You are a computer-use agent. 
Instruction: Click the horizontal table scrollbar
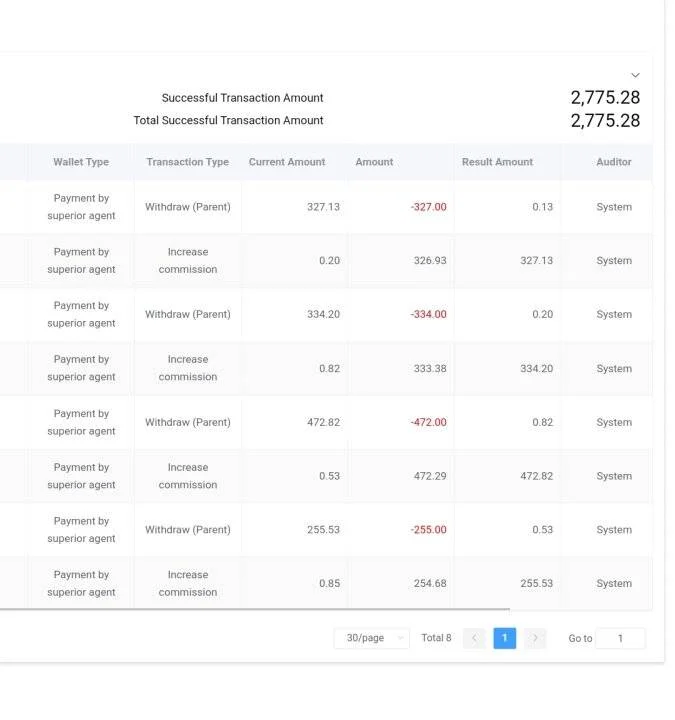[255, 609]
